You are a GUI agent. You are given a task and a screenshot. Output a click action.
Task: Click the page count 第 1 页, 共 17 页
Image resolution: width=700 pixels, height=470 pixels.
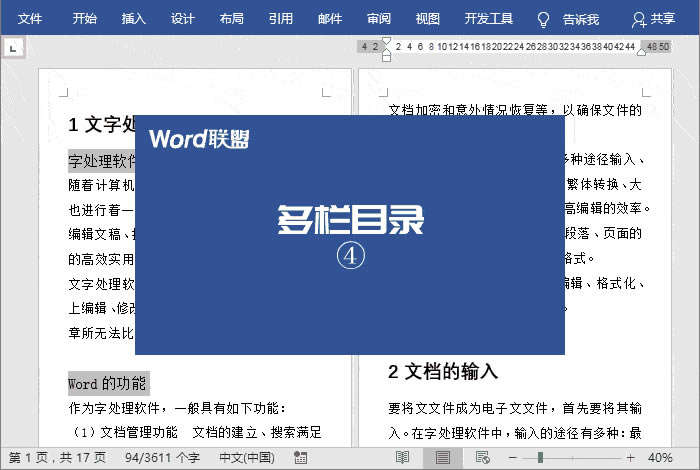[57, 458]
